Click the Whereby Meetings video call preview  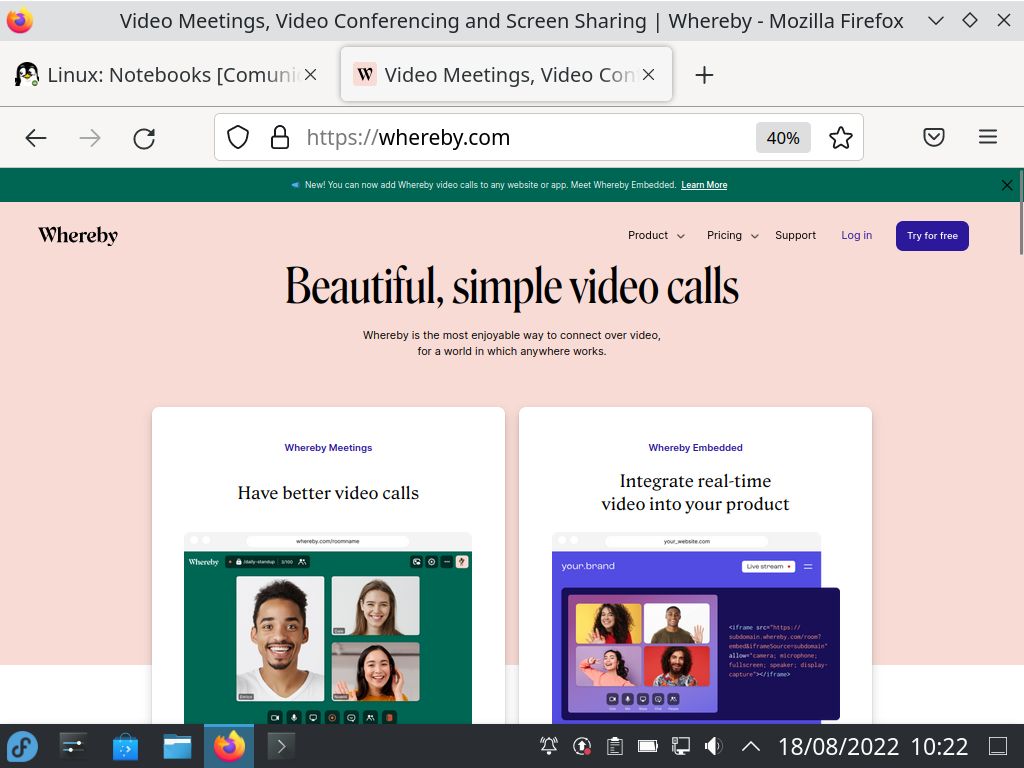coord(328,628)
